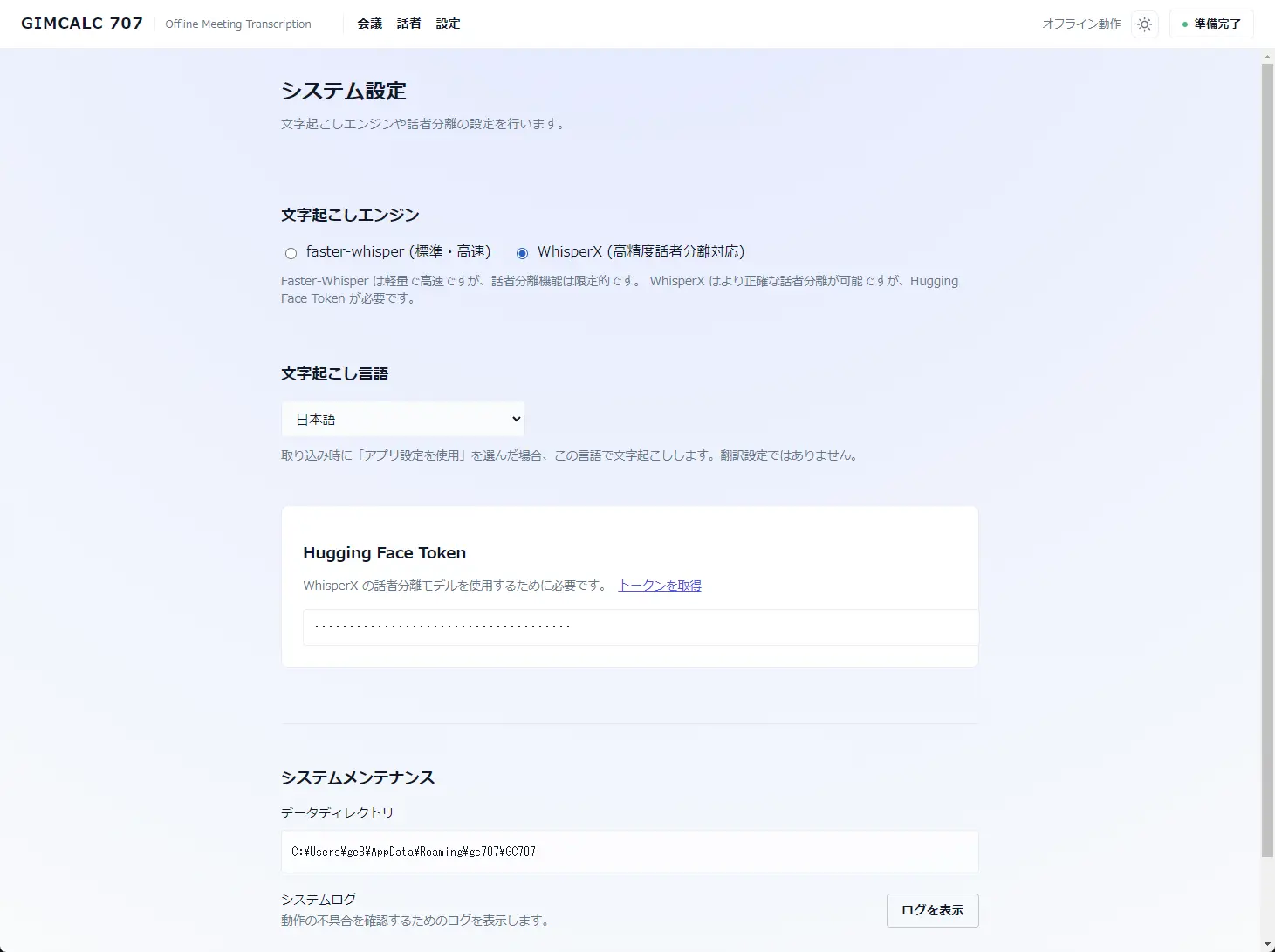1275x952 pixels.
Task: Click the データディレクトリ label
Action: click(337, 812)
